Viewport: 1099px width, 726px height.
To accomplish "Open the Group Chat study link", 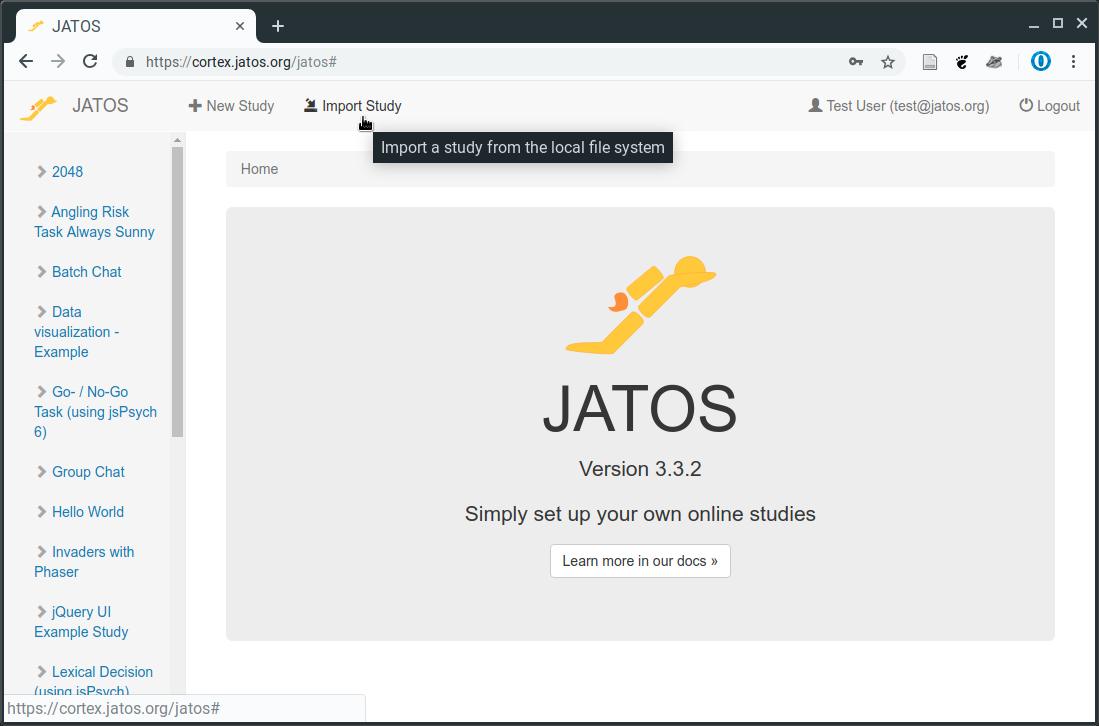I will [x=88, y=472].
